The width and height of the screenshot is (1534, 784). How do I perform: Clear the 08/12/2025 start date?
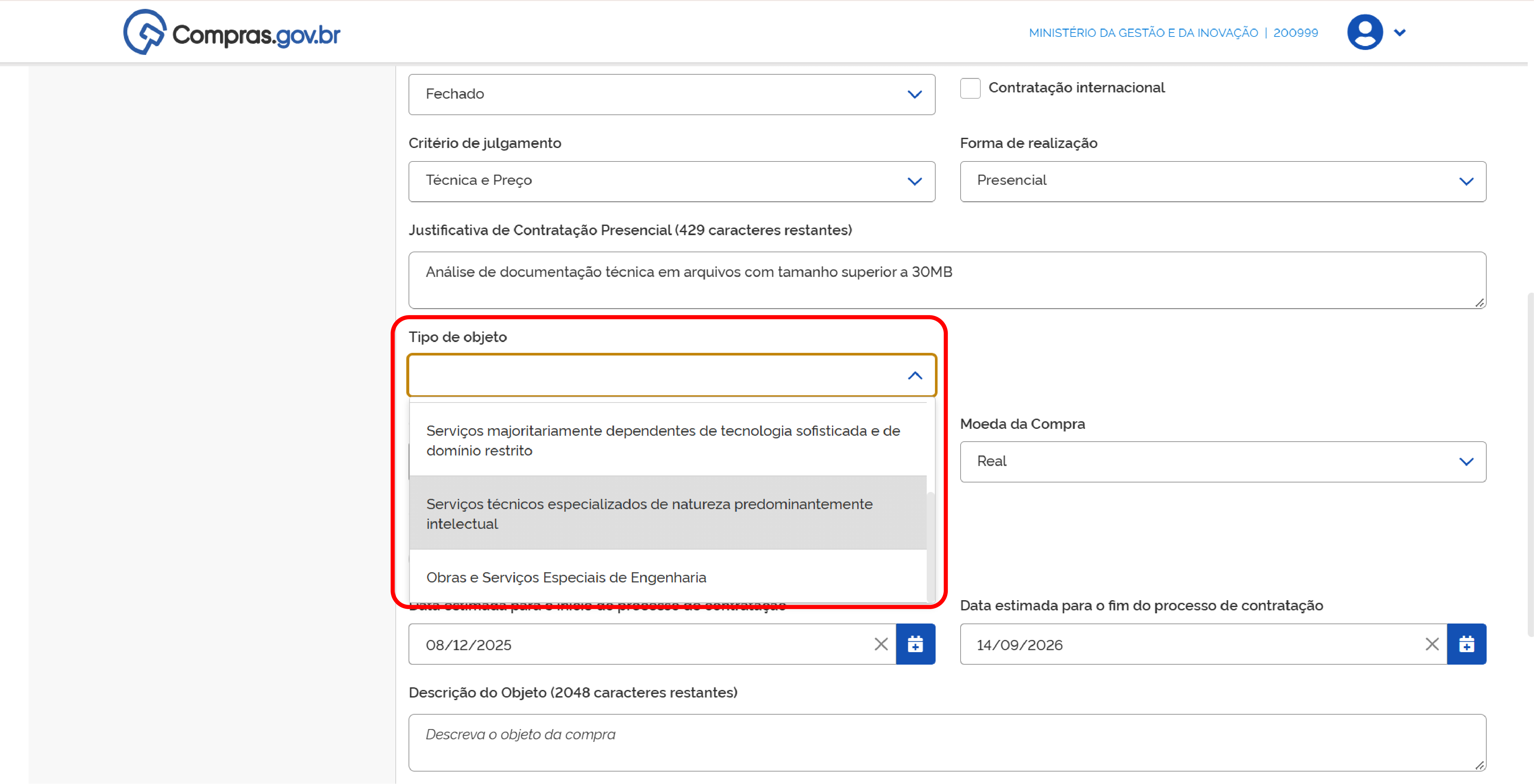881,644
